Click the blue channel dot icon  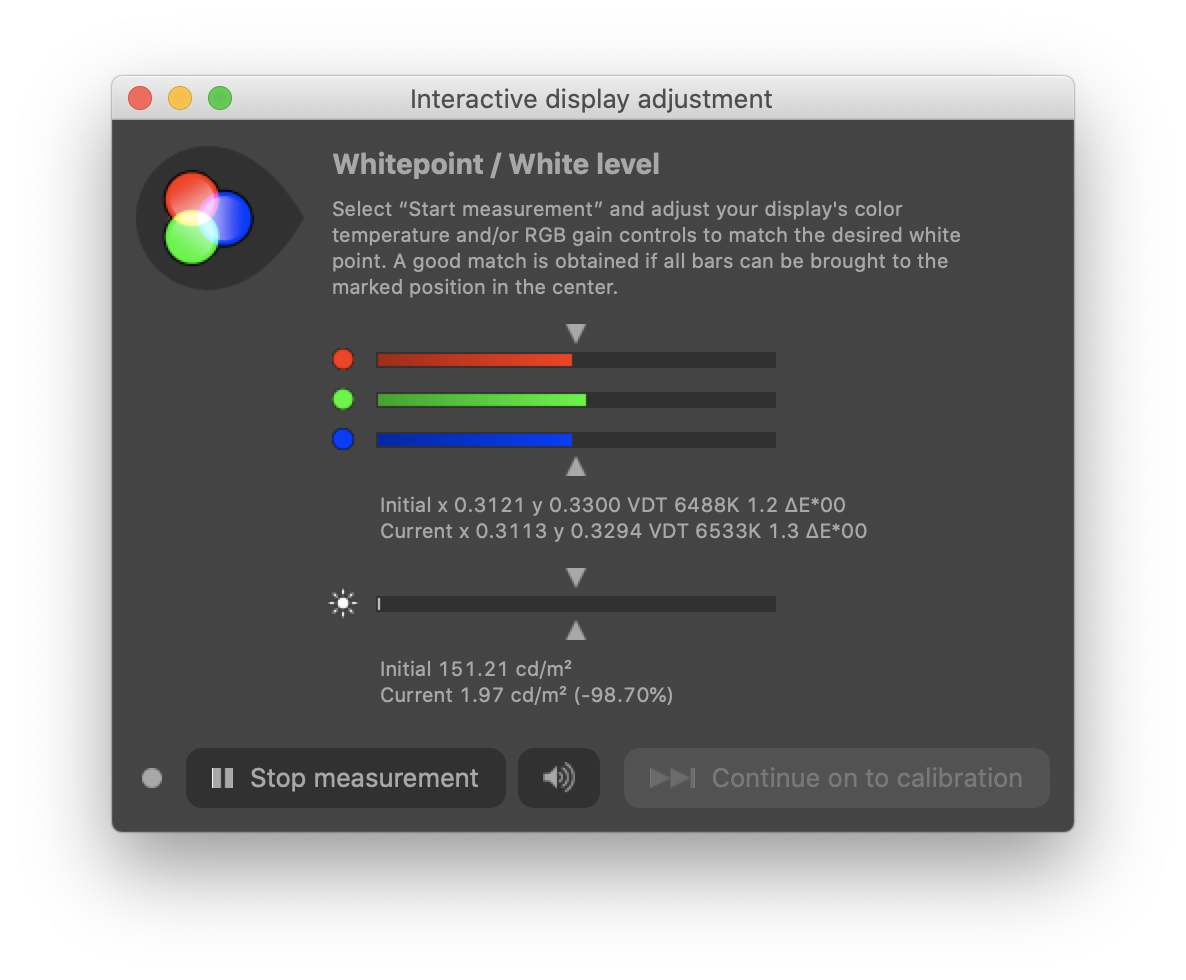[x=343, y=439]
